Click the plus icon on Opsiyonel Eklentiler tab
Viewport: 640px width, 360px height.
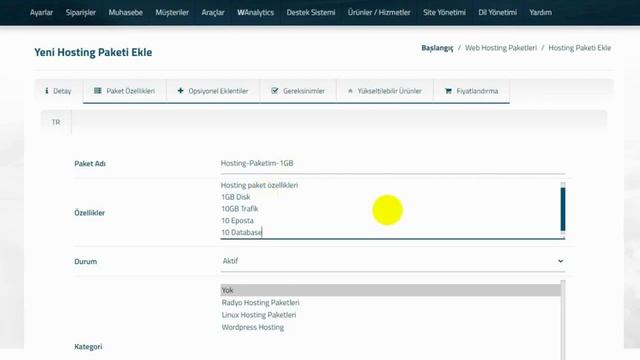pos(180,91)
